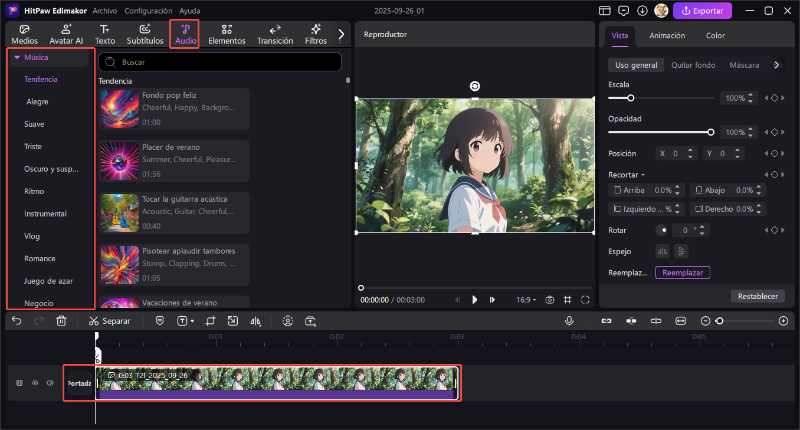This screenshot has height=430, width=800.
Task: Select Tocar la guitarra acústica track thumbnail
Action: point(119,213)
